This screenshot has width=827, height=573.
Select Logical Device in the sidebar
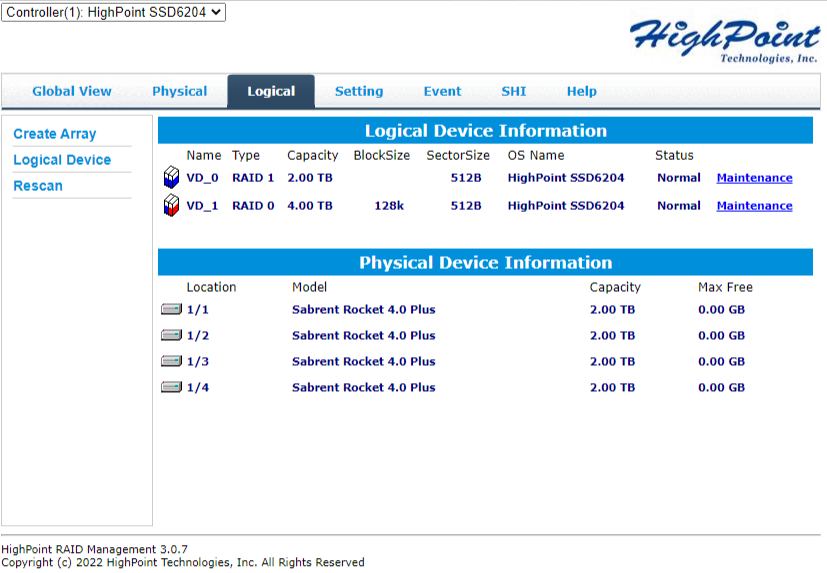tap(62, 160)
